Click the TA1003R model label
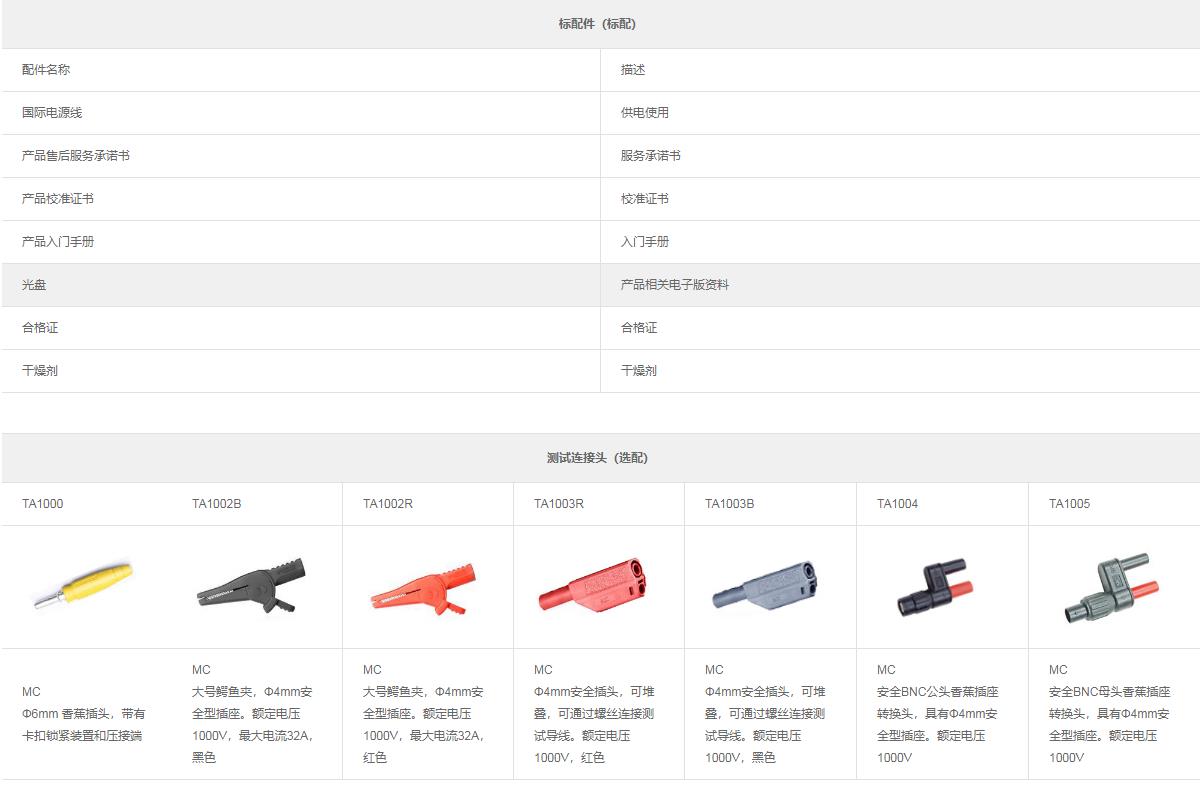 [559, 504]
